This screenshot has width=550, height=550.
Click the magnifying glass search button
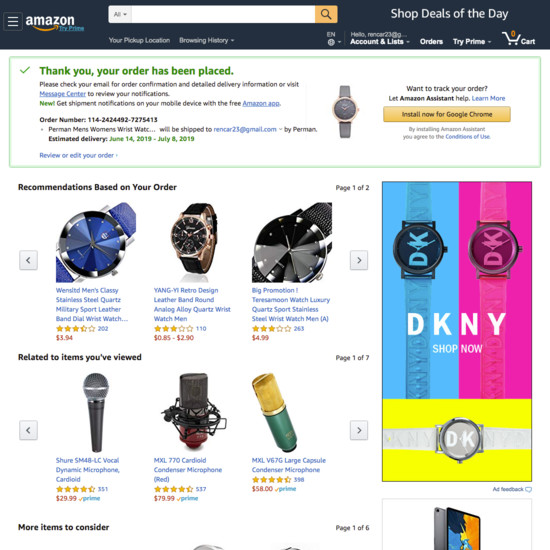326,14
